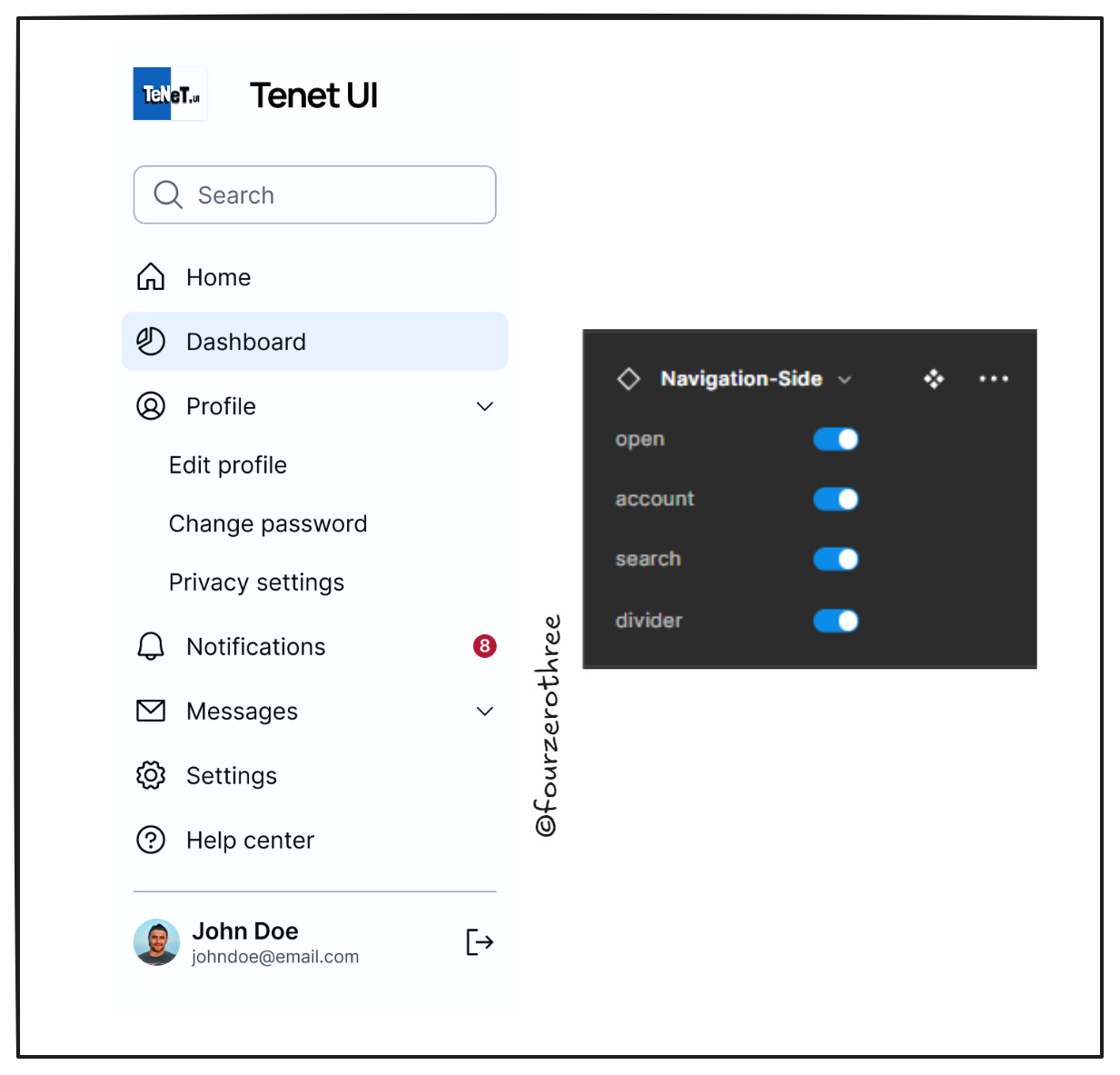1120x1075 pixels.
Task: Click the Help center question icon
Action: pos(151,840)
